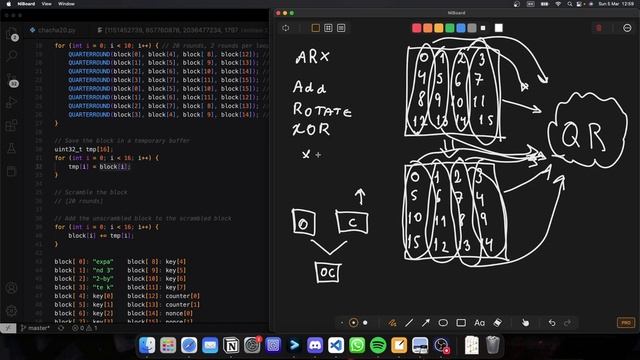Click the remote window status button
The image size is (640, 360).
(x=8, y=328)
